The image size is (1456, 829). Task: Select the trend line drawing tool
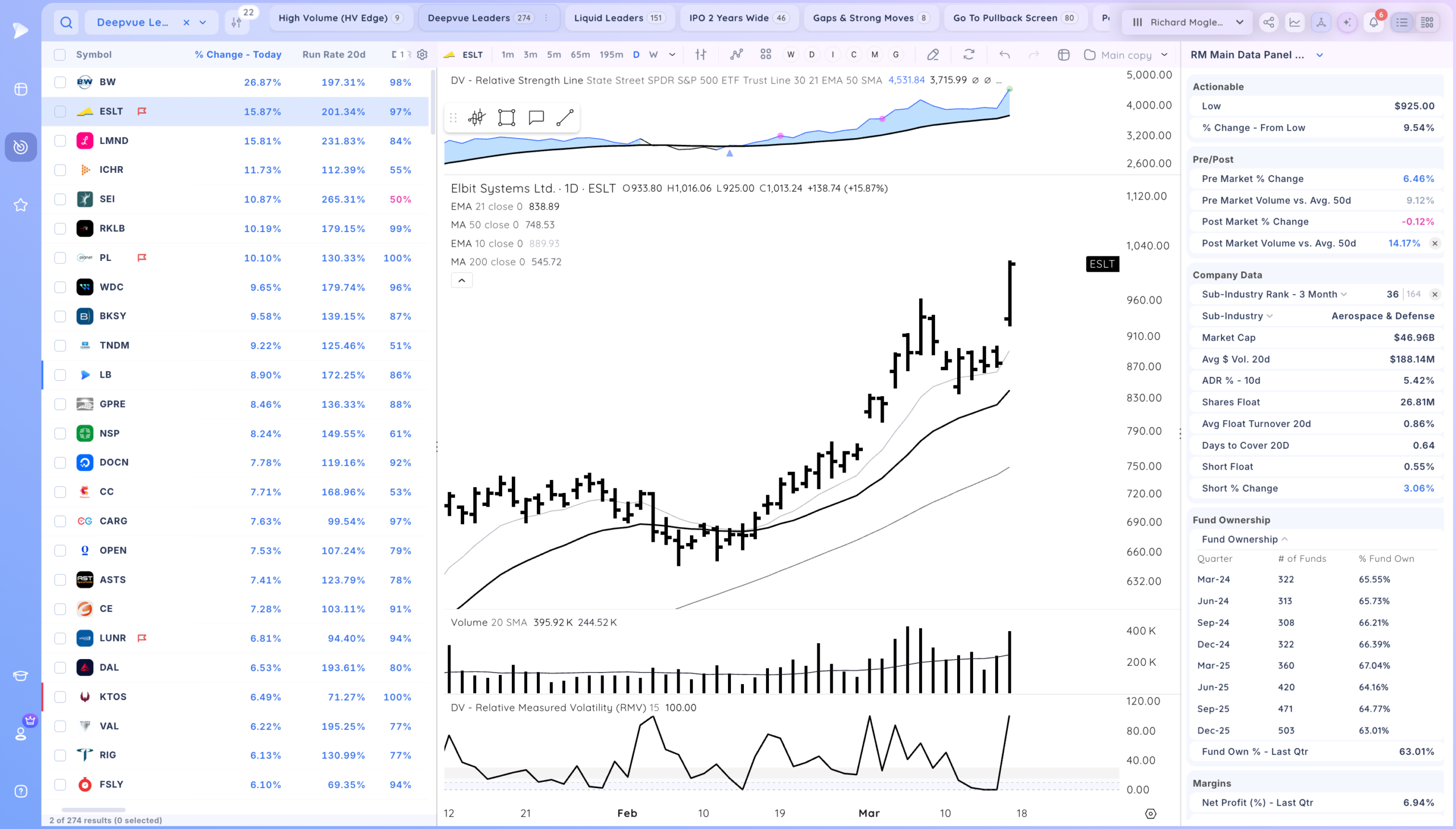coord(564,118)
